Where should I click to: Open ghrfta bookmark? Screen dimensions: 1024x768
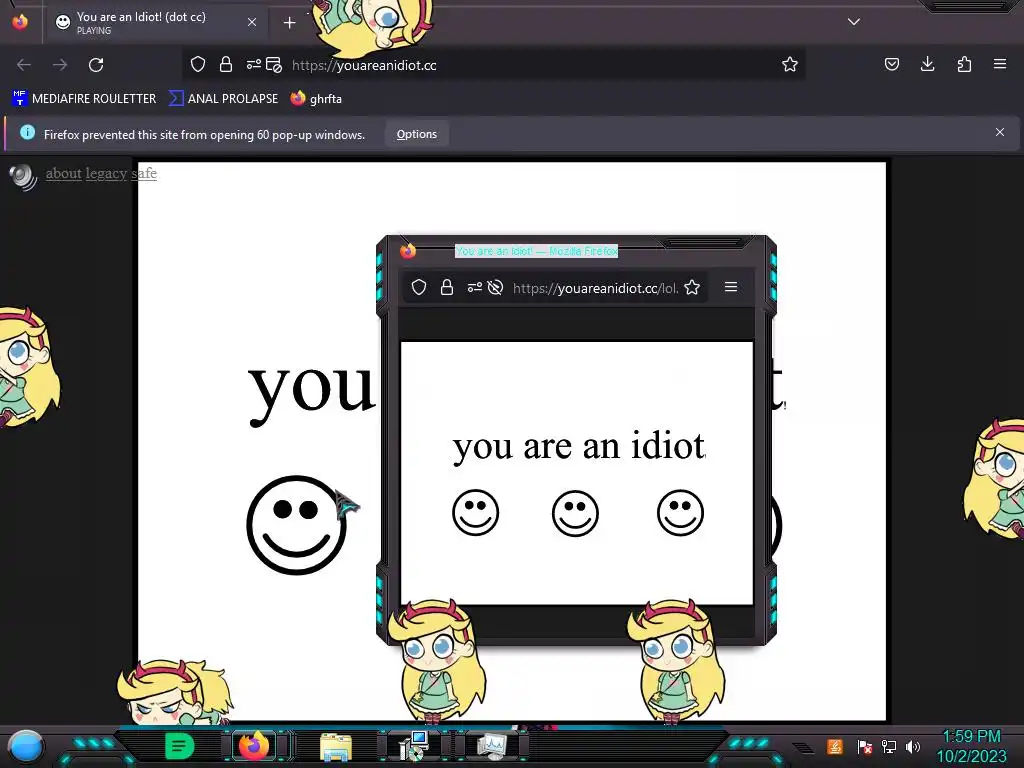tap(316, 99)
